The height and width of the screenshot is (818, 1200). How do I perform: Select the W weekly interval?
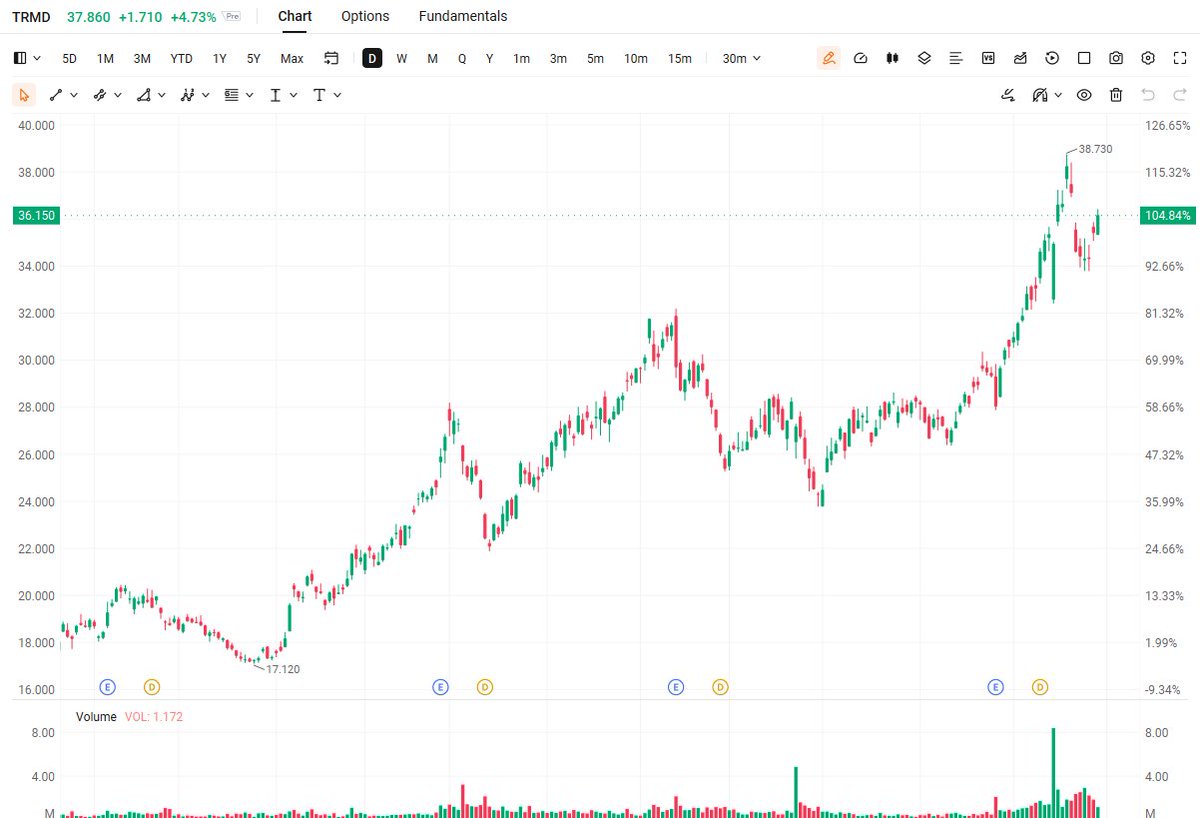(x=402, y=58)
